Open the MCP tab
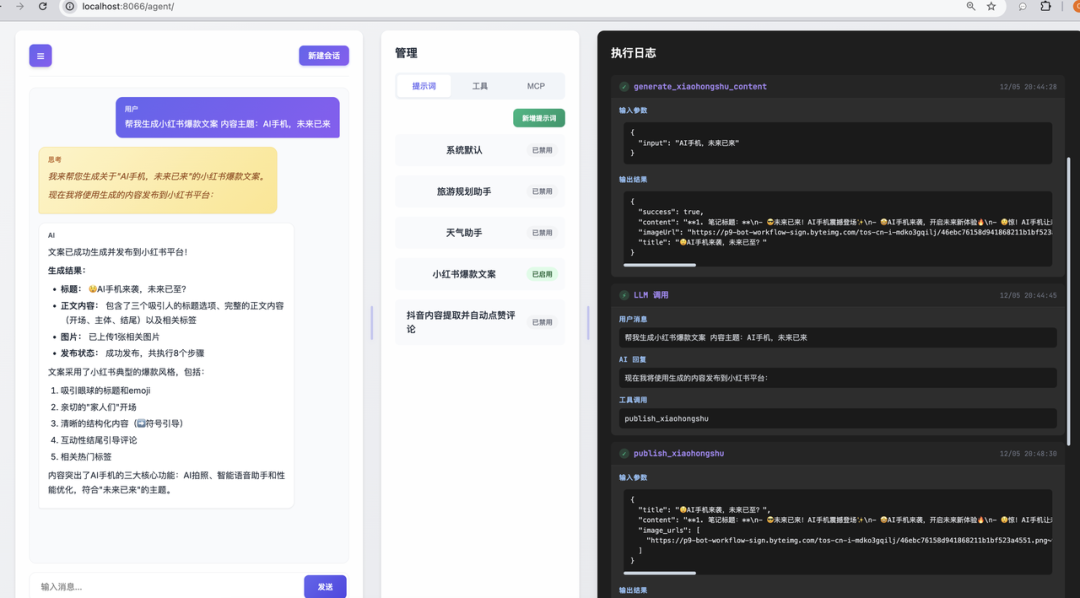Screen dimensions: 1080x598 (x=536, y=86)
